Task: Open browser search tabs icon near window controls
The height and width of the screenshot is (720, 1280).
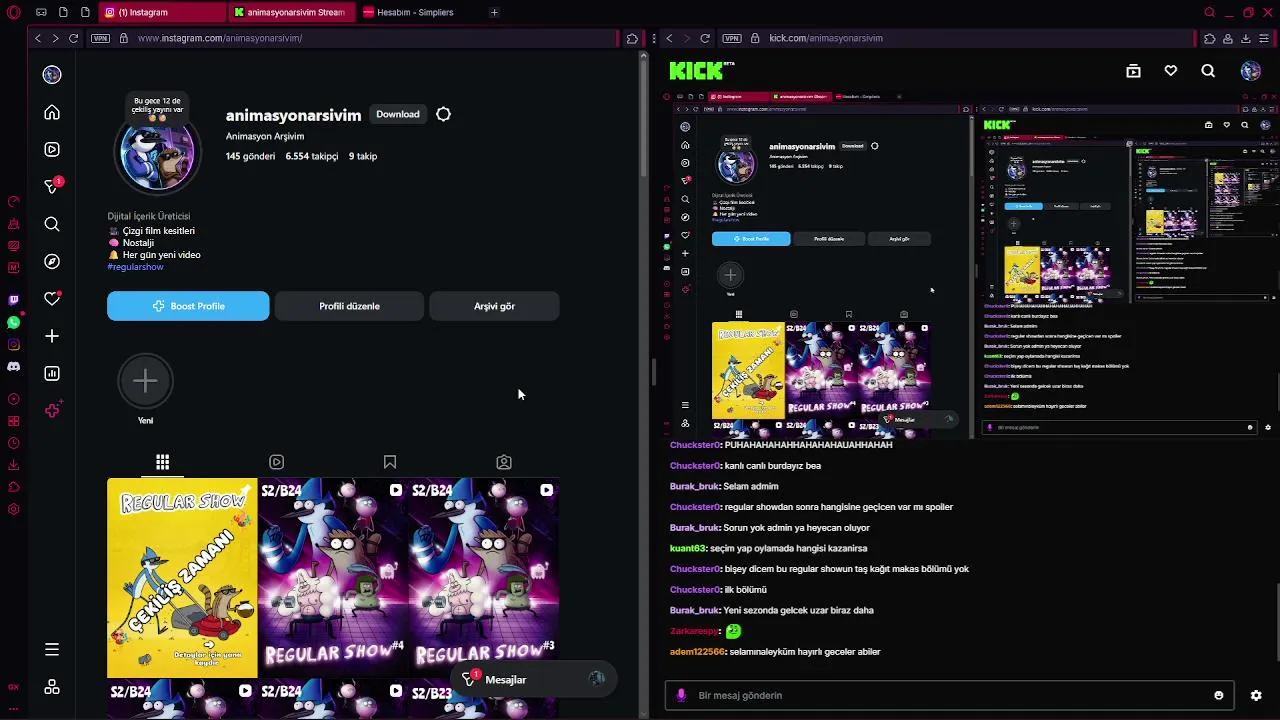Action: coord(1209,12)
